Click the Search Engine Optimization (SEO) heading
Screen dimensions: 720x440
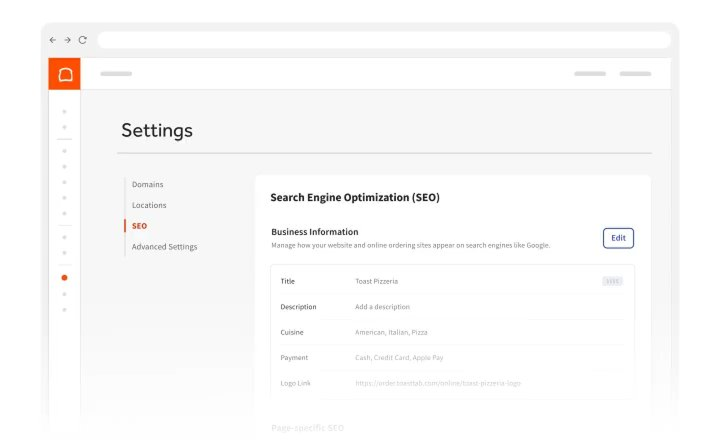(355, 197)
